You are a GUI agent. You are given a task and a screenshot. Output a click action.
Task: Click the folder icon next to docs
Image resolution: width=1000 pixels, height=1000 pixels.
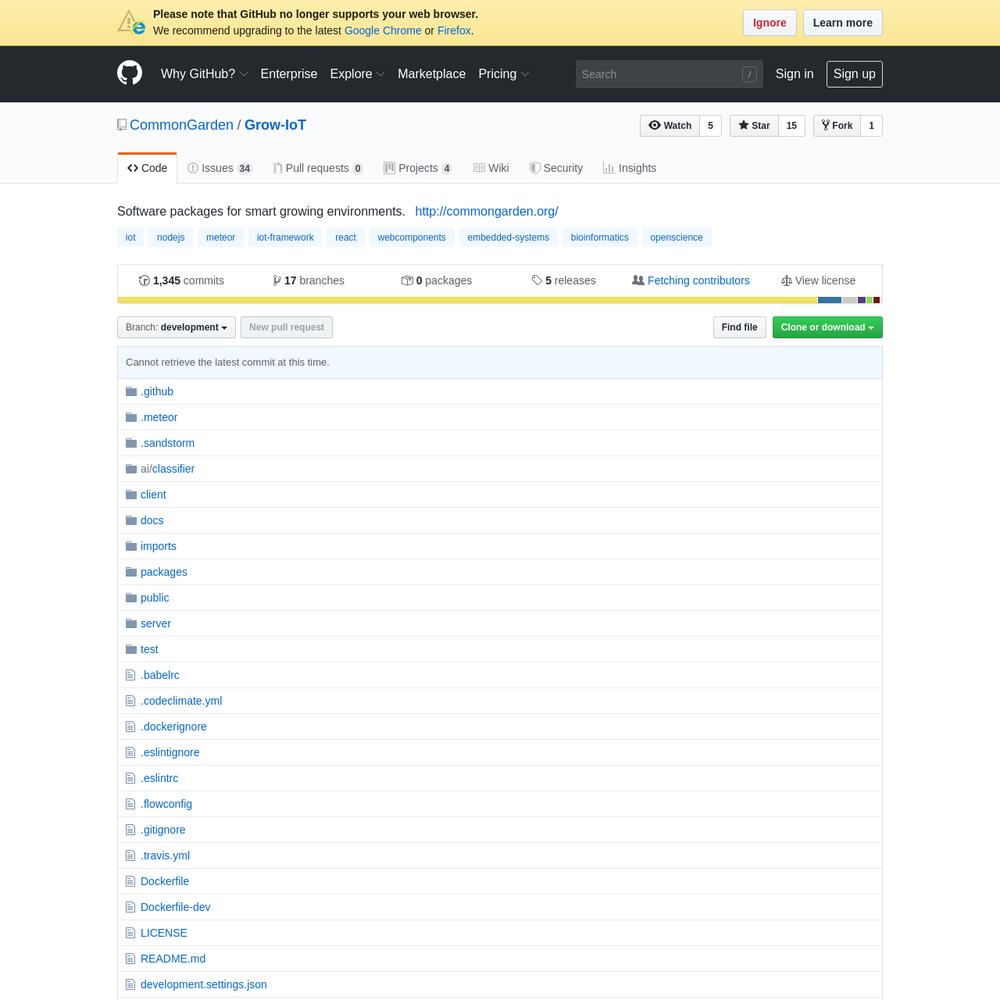[131, 520]
